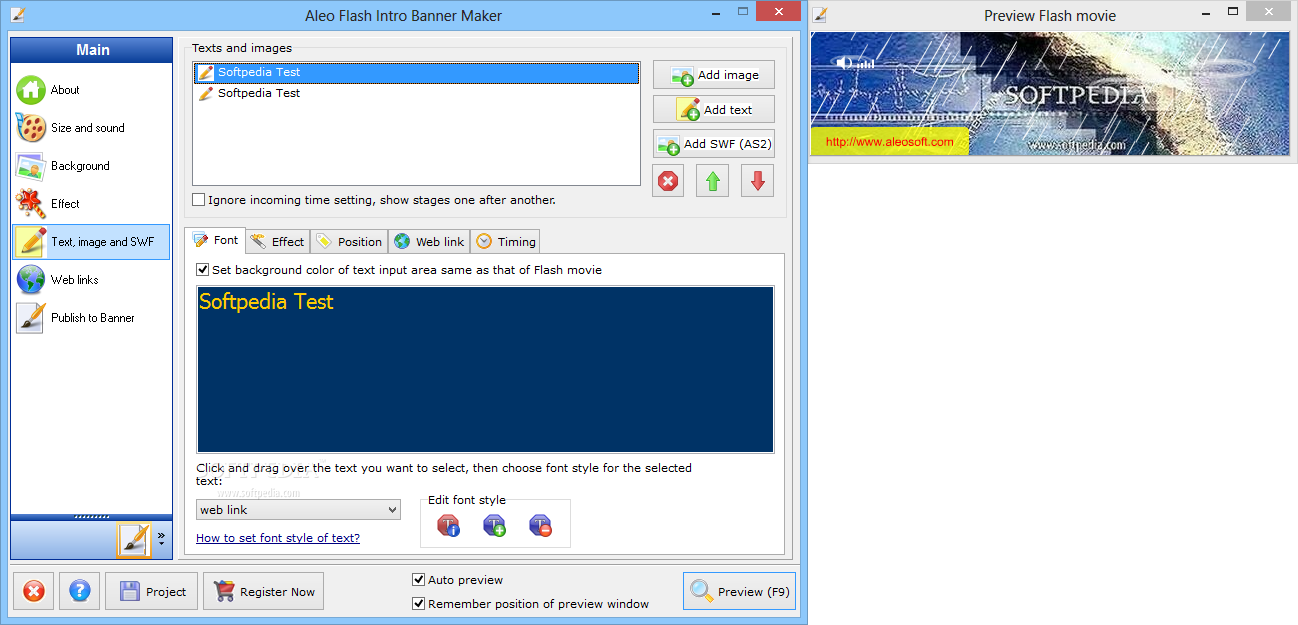Click app icon in Preview Flash movie window
The width and height of the screenshot is (1298, 625).
coord(819,15)
